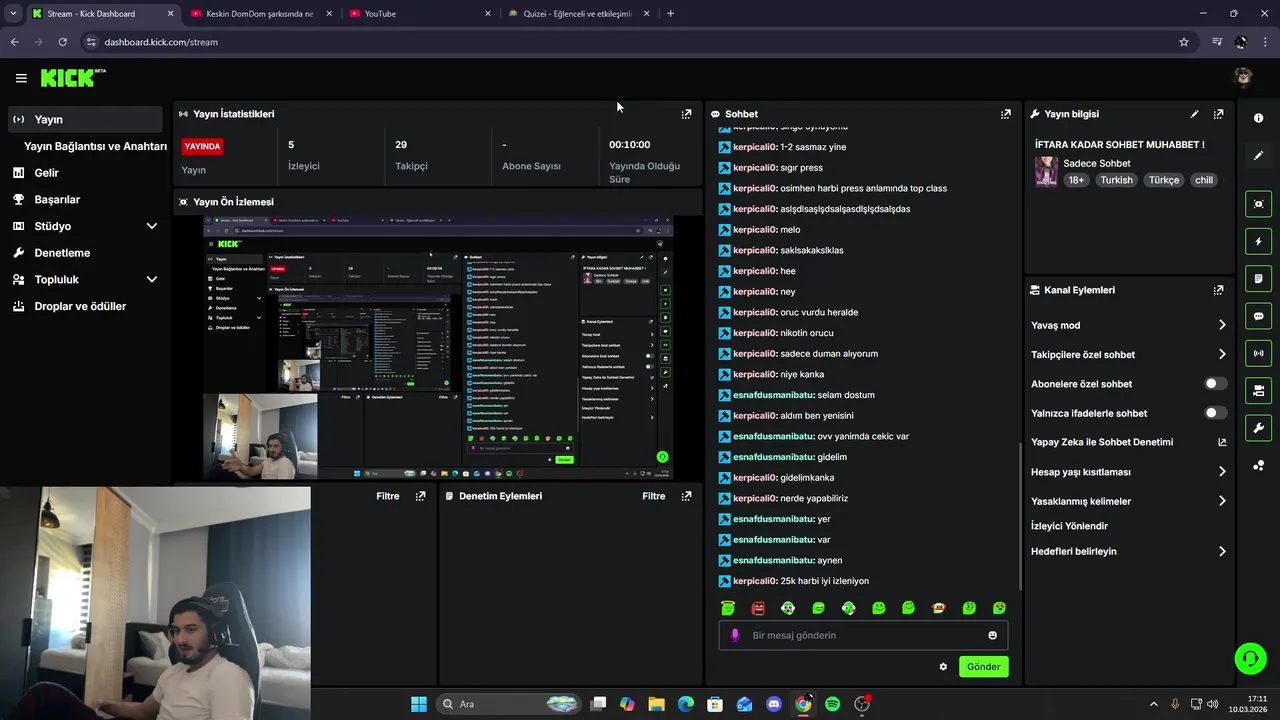Toggle the wrench icon in right sidebar
Viewport: 1280px width, 720px height.
pyautogui.click(x=1258, y=428)
